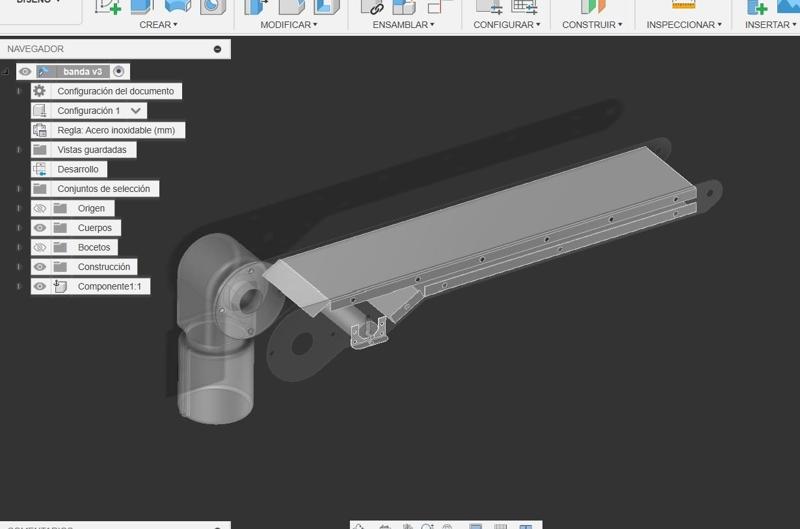
Task: Click the Insert icon with green plus
Action: click(x=757, y=7)
